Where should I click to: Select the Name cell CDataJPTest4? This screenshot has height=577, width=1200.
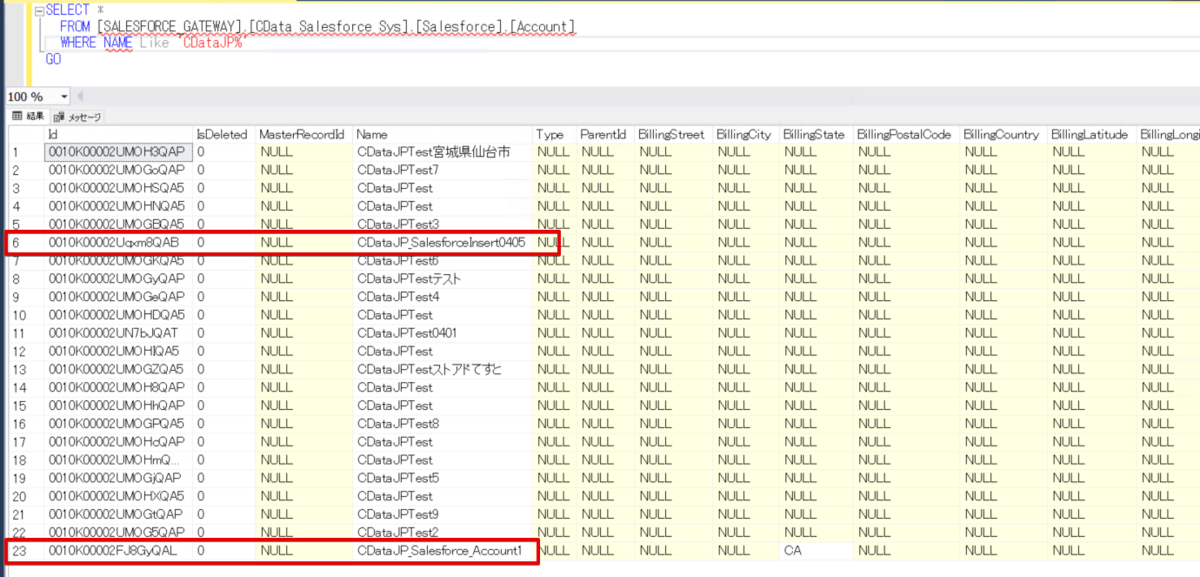coord(442,297)
